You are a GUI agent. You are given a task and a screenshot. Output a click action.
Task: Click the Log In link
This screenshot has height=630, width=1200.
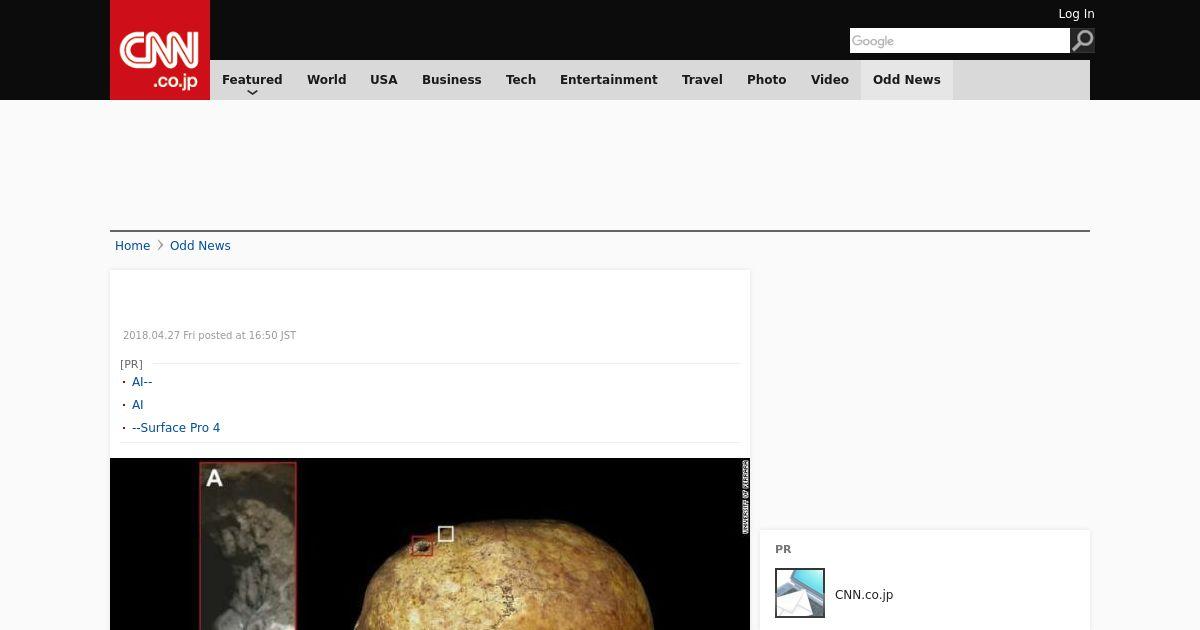1076,14
